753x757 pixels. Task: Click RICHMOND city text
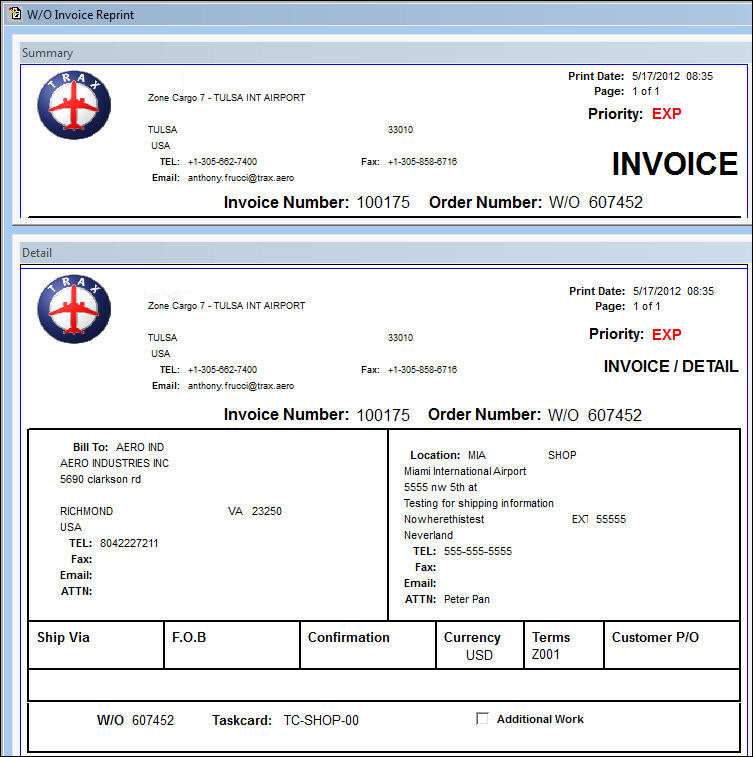[86, 511]
